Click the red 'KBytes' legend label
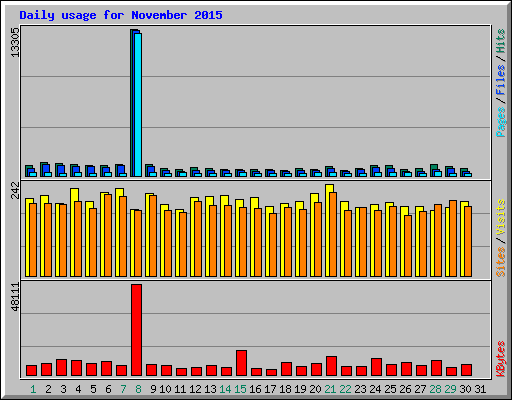Viewport: 512px width, 400px height. pyautogui.click(x=500, y=359)
